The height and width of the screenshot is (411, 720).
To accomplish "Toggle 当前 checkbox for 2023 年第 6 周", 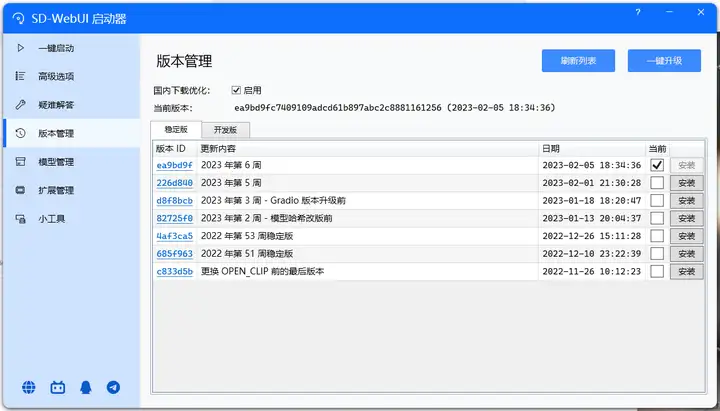I will tap(657, 165).
